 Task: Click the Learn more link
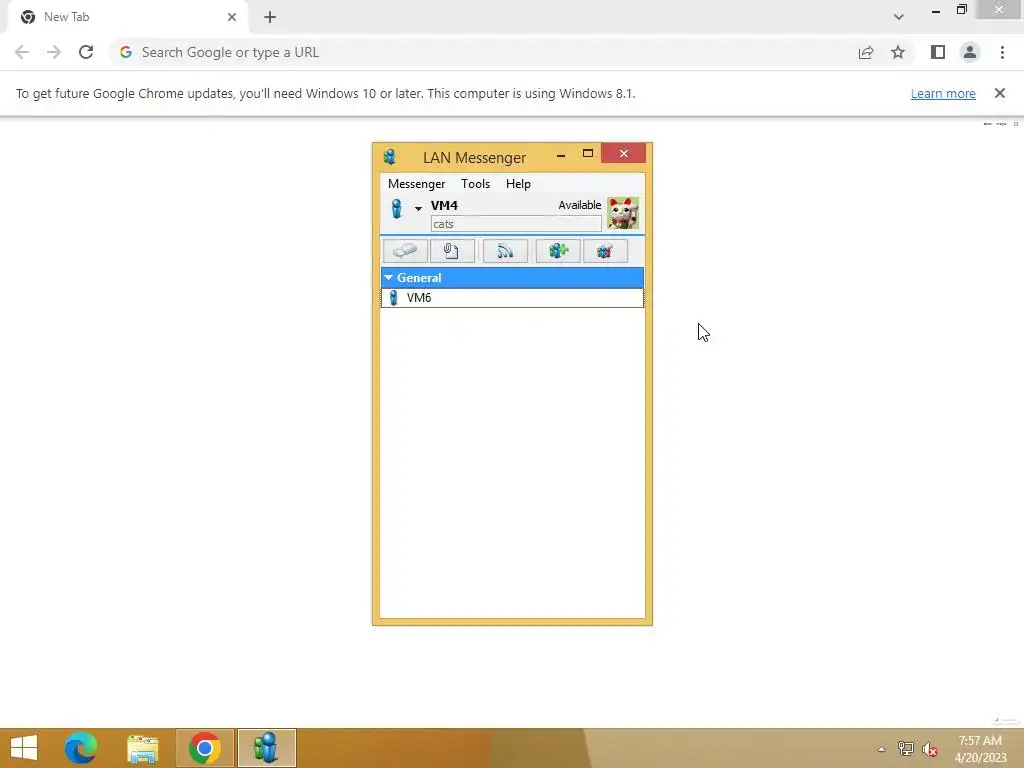tap(943, 93)
